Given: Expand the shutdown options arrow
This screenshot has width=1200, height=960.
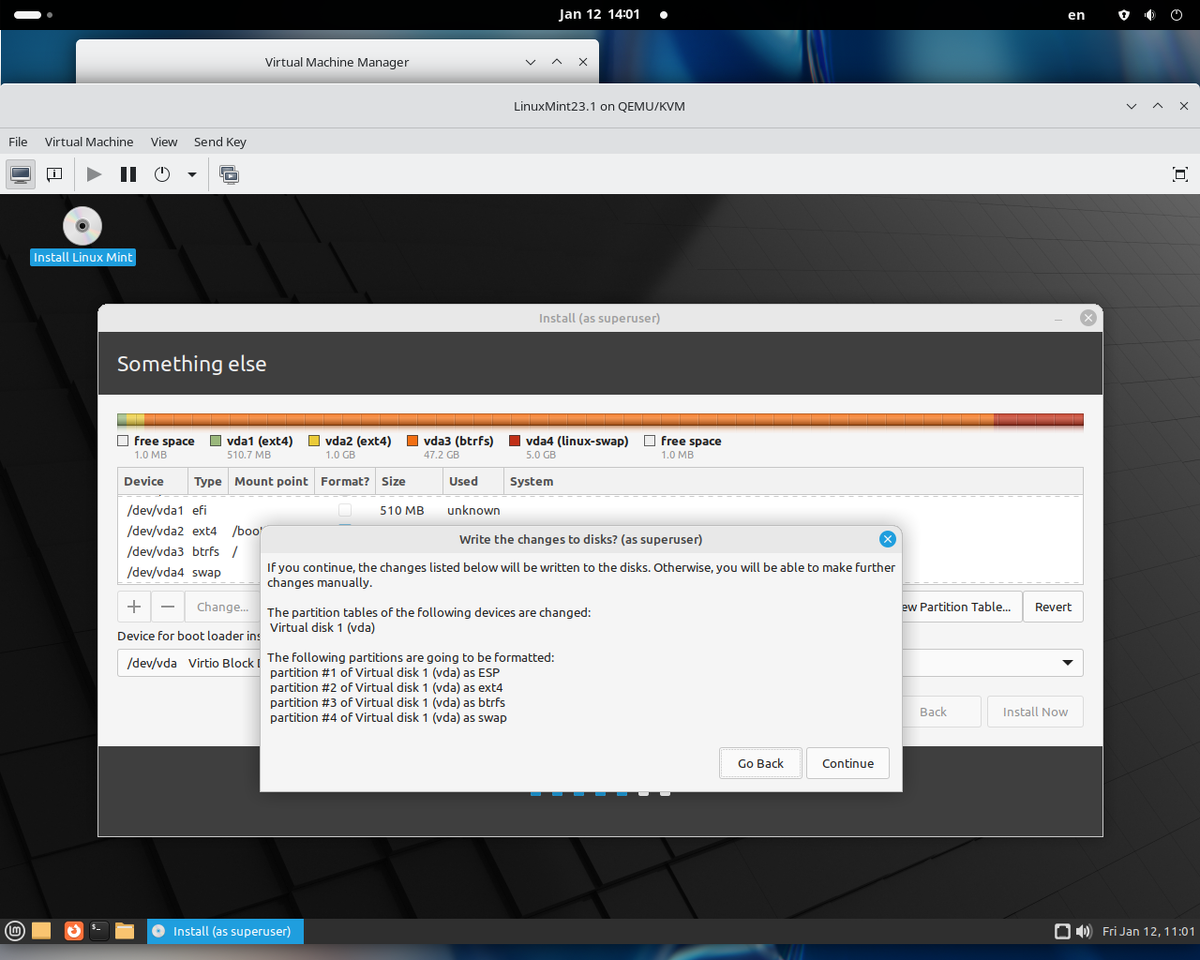Looking at the screenshot, I should 192,175.
